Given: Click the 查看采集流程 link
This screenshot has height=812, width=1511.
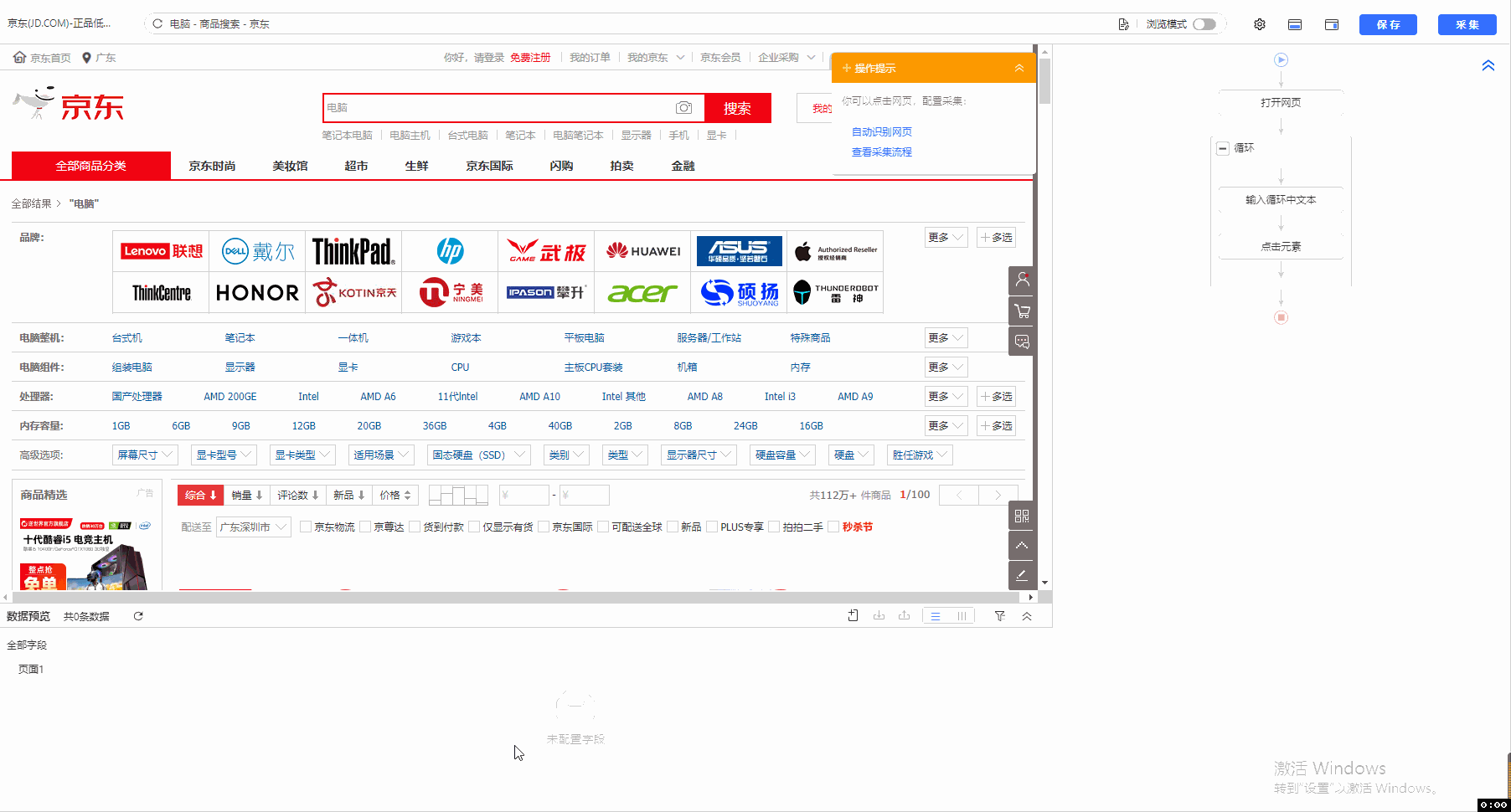Looking at the screenshot, I should tap(882, 152).
